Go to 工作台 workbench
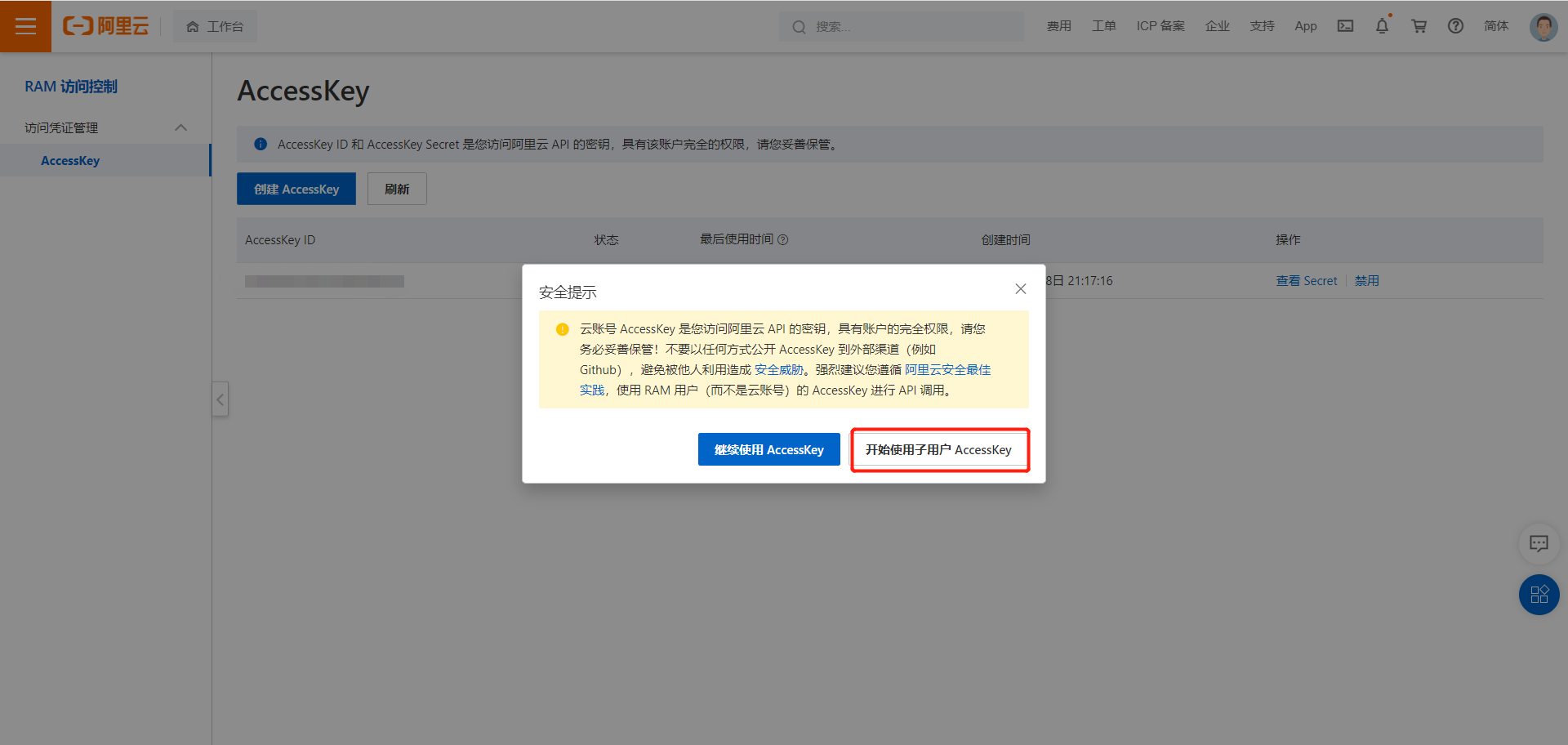The height and width of the screenshot is (745, 1568). [x=215, y=26]
